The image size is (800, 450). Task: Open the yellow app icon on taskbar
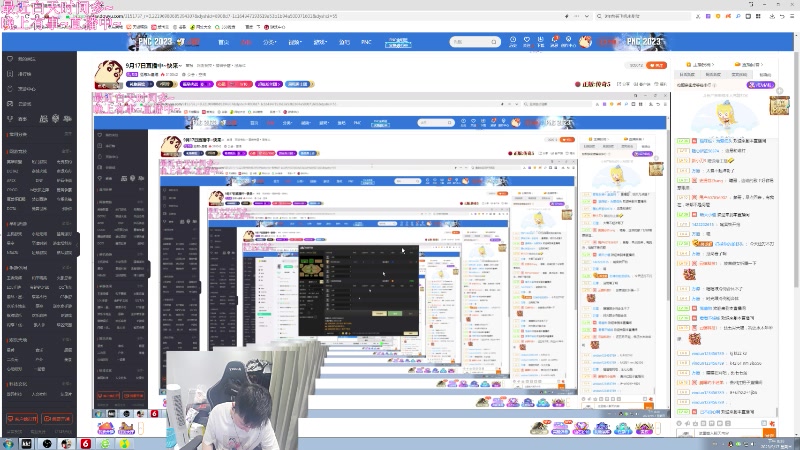tap(124, 443)
